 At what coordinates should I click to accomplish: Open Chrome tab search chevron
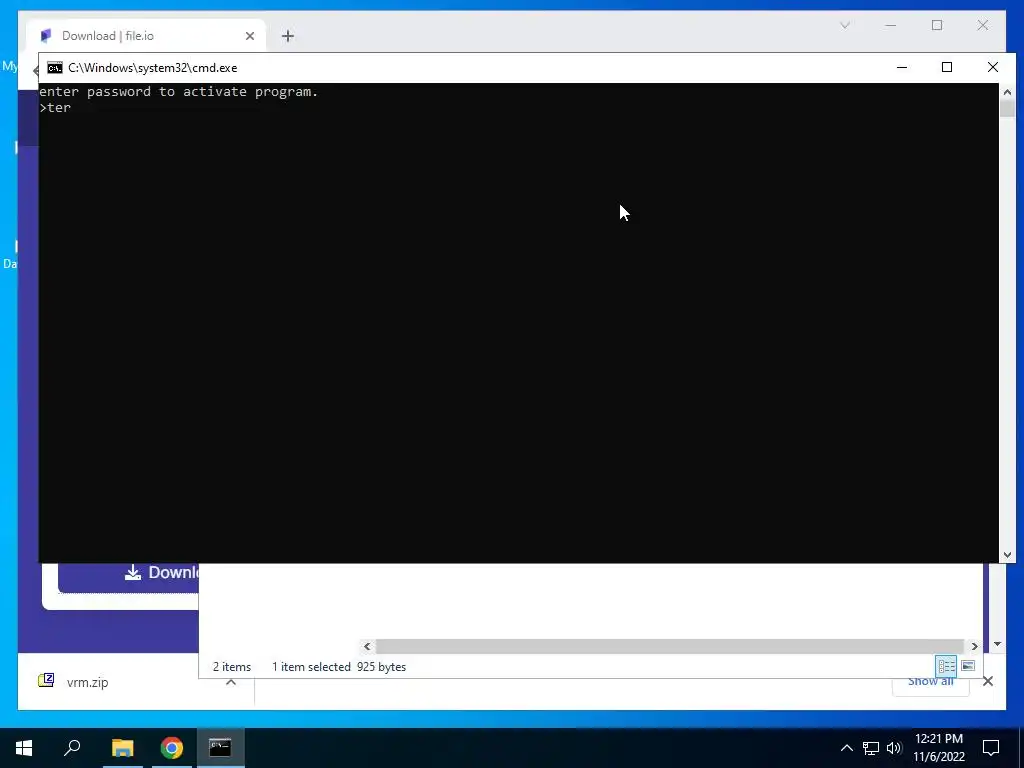point(844,25)
